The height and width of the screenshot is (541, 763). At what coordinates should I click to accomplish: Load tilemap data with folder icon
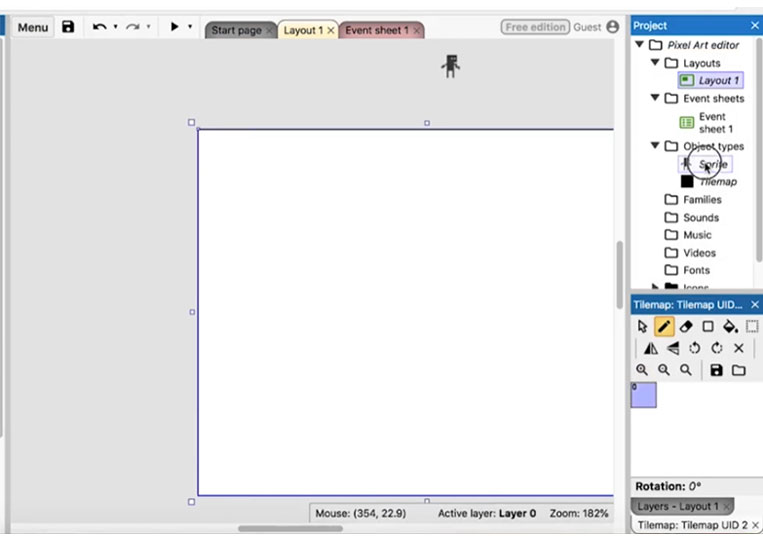[739, 370]
